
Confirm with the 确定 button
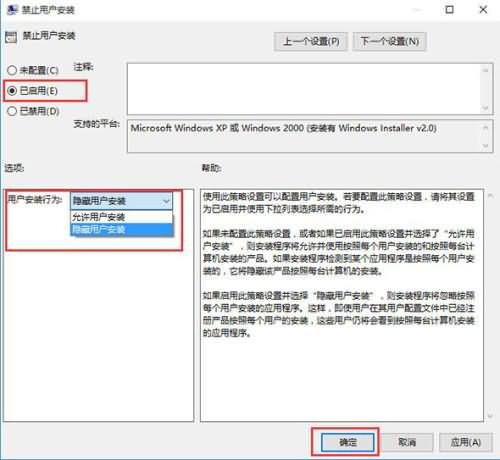tap(348, 442)
